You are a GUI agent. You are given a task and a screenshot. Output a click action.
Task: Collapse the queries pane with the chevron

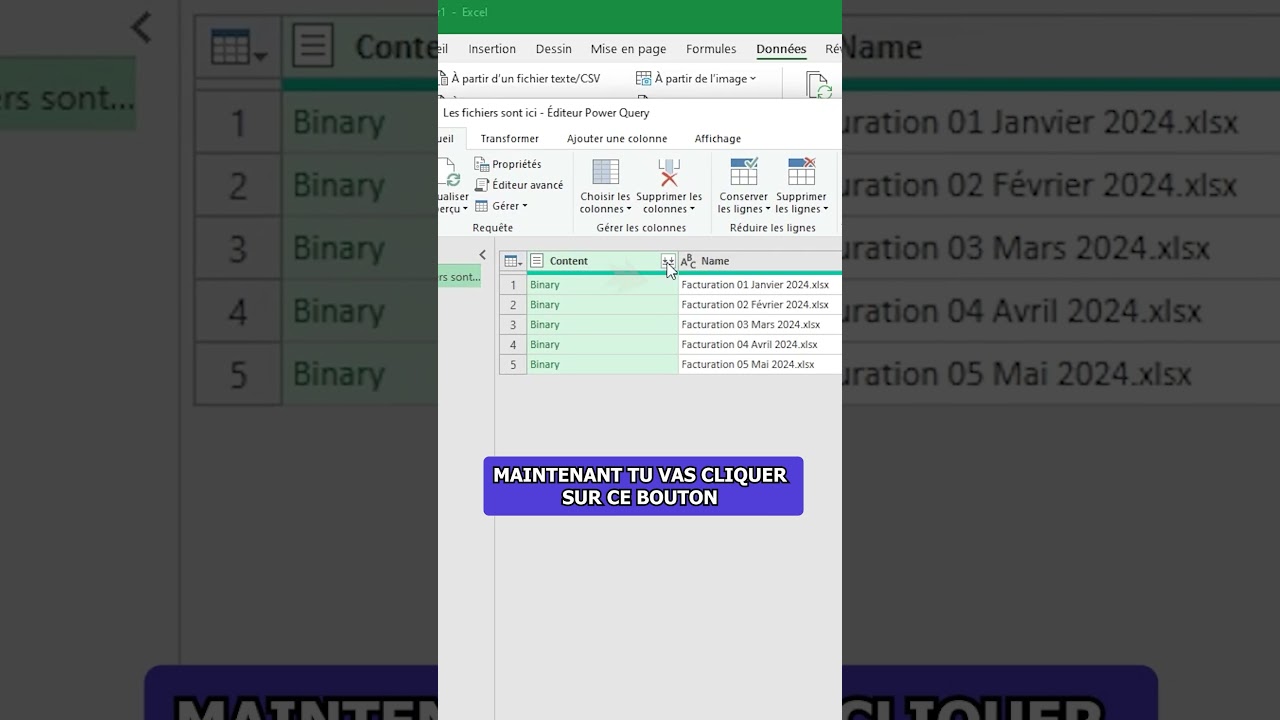[482, 255]
